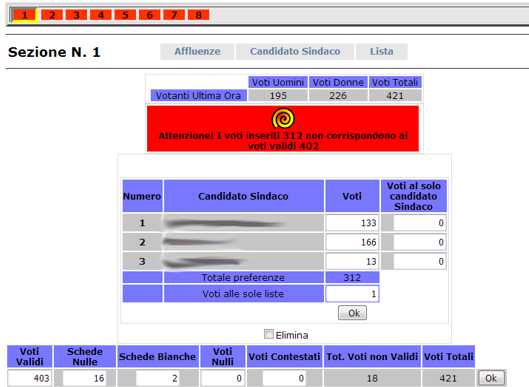Screen dimensions: 529x387
Task: Edit candidate 2 Voti field showing 166
Action: tap(352, 242)
